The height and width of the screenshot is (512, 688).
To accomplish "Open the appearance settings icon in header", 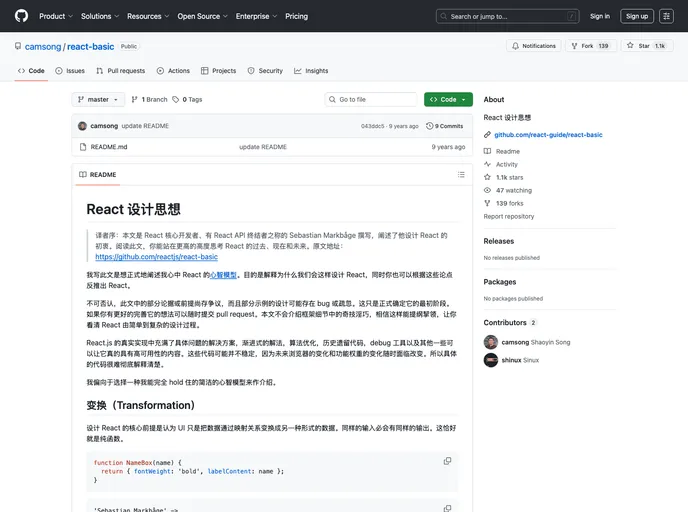I will point(666,16).
